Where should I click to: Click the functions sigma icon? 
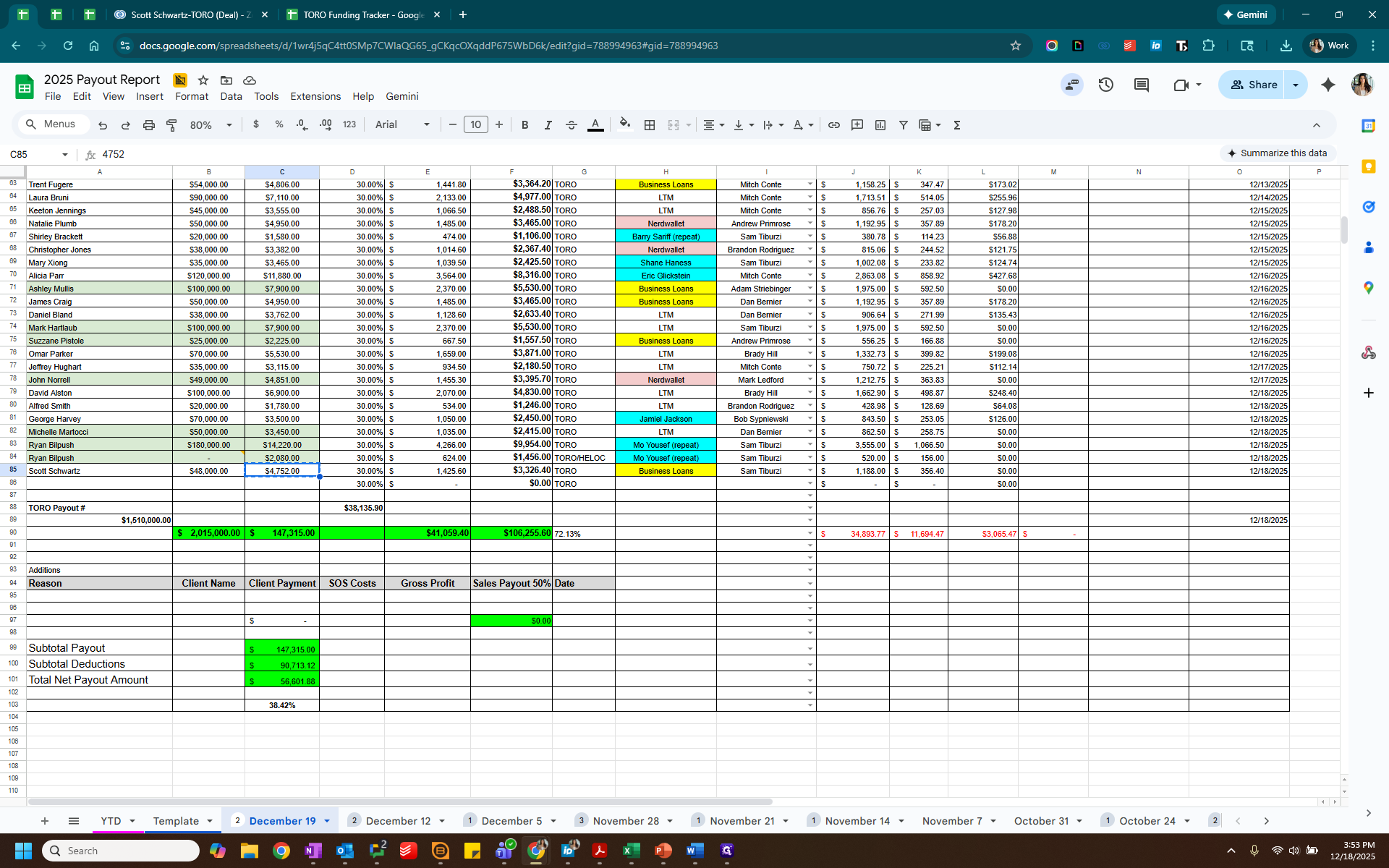956,125
